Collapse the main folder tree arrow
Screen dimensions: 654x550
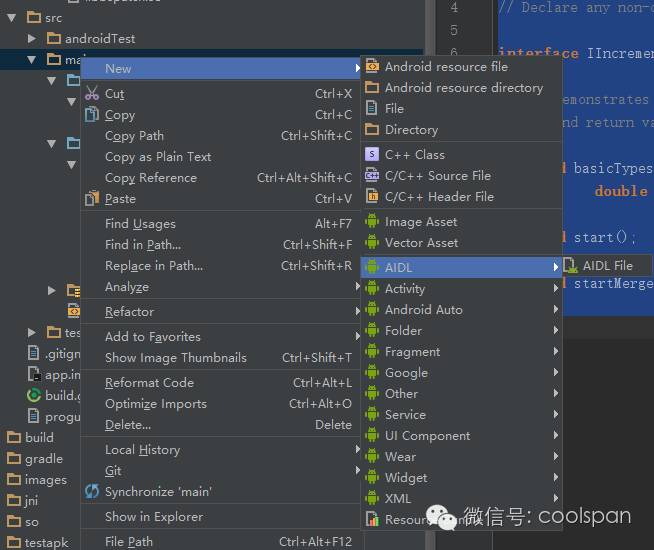click(x=31, y=60)
